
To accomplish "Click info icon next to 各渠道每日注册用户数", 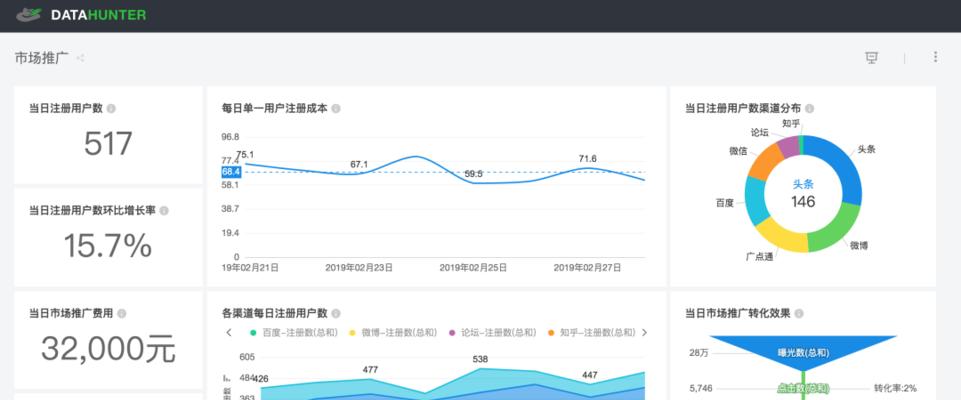I will 336,314.
